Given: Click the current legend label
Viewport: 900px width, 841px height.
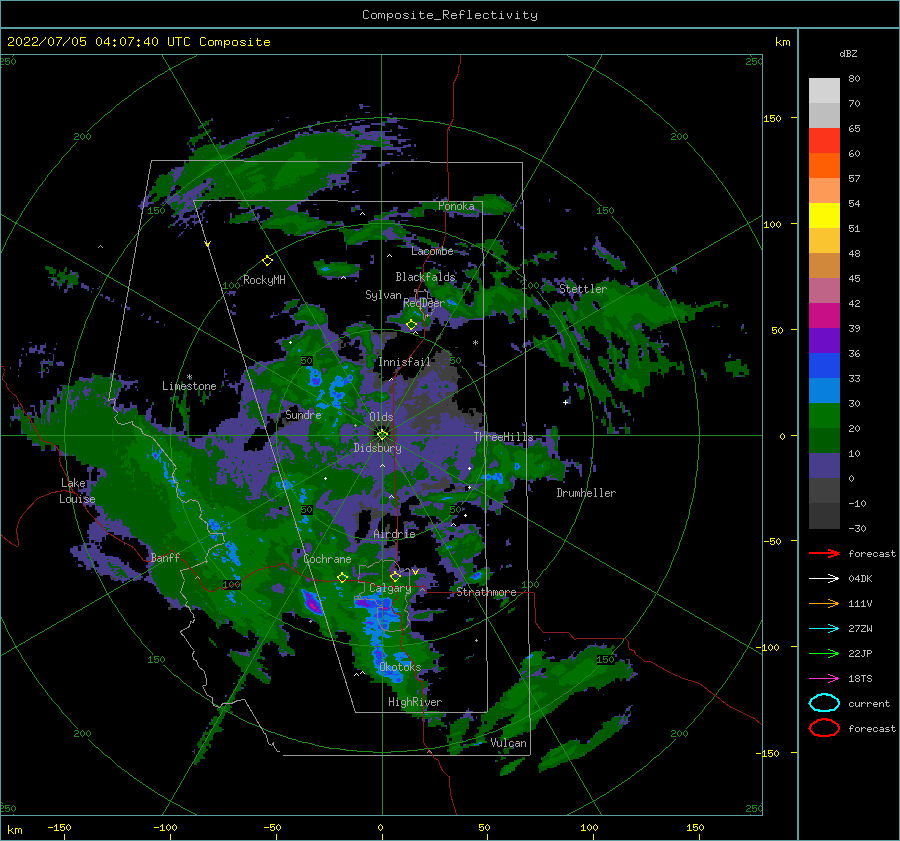Looking at the screenshot, I should pyautogui.click(x=869, y=703).
